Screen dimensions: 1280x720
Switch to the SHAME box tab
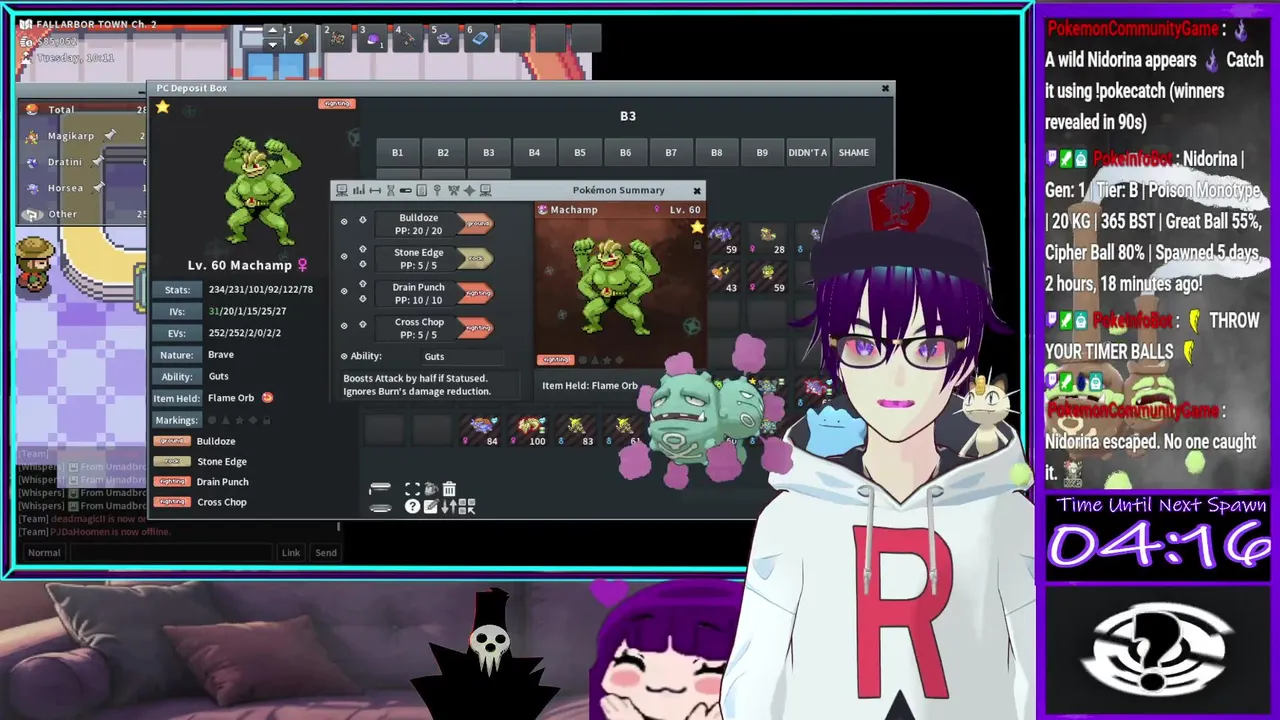[x=853, y=152]
